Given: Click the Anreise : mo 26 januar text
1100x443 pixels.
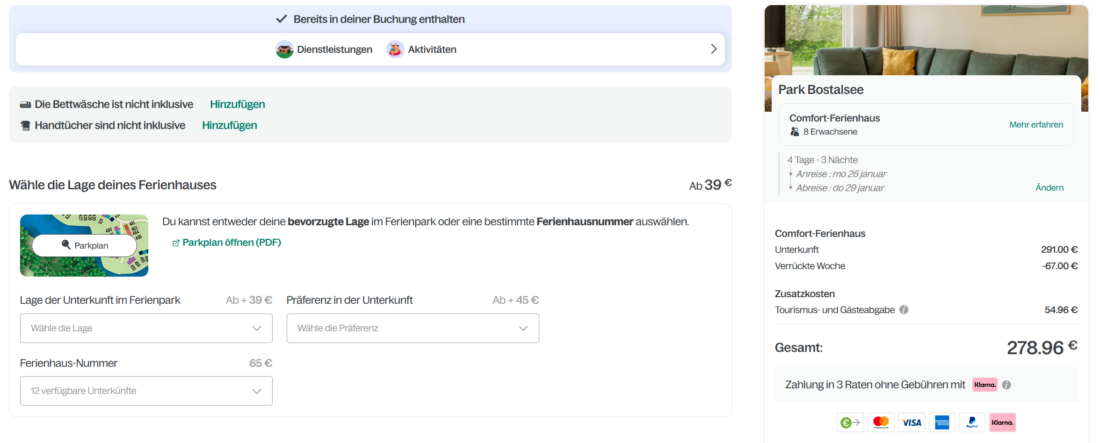Looking at the screenshot, I should (841, 174).
